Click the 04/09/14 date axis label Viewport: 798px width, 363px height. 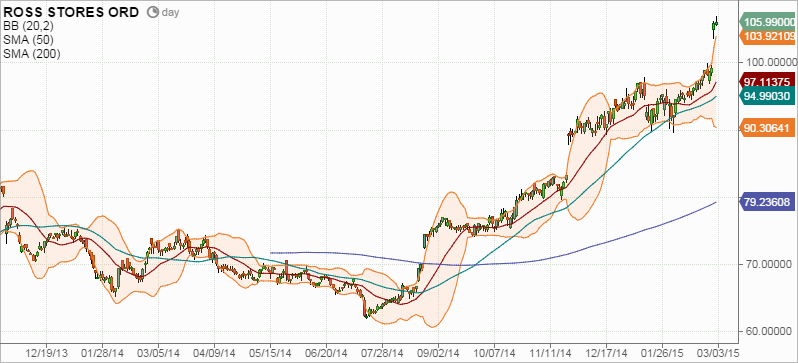(214, 352)
